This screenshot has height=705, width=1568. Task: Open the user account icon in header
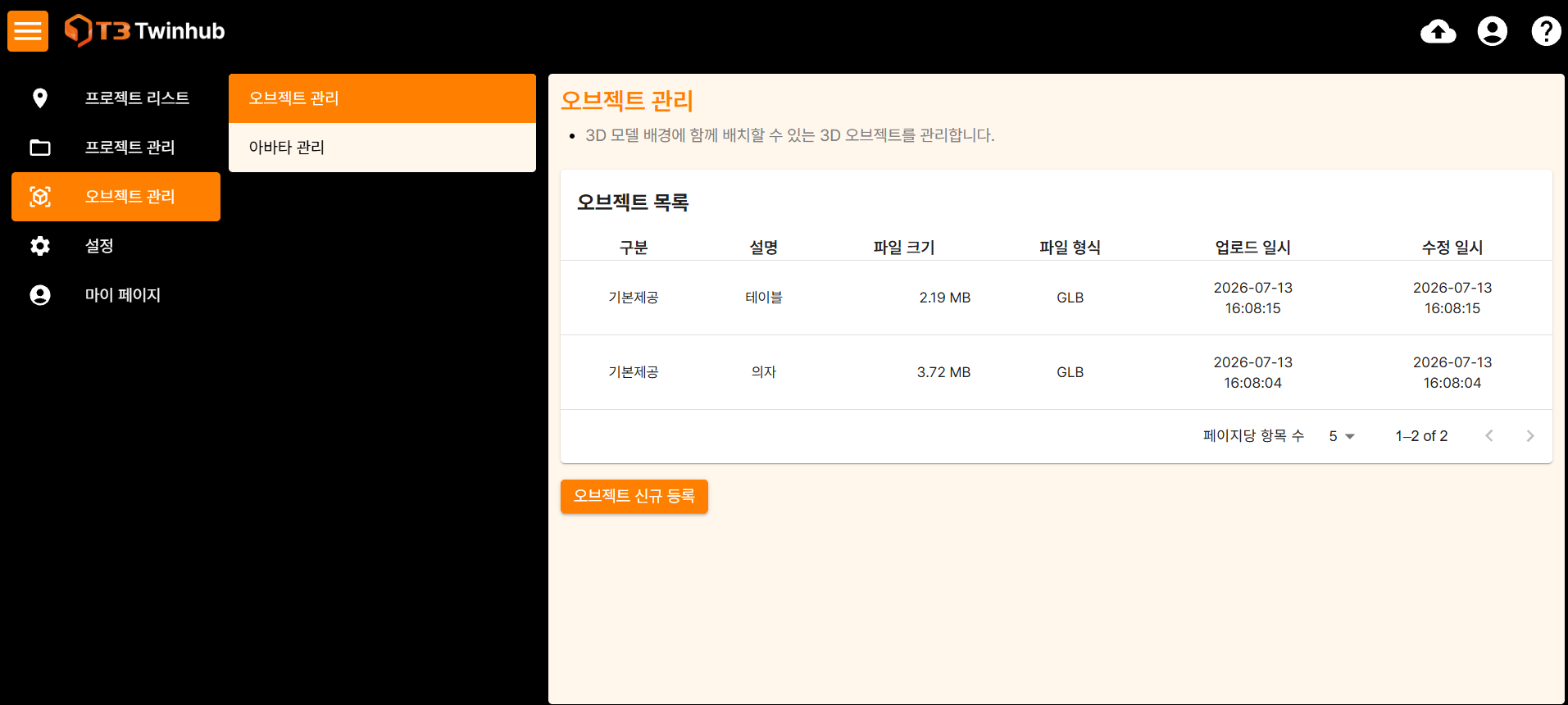click(x=1492, y=31)
